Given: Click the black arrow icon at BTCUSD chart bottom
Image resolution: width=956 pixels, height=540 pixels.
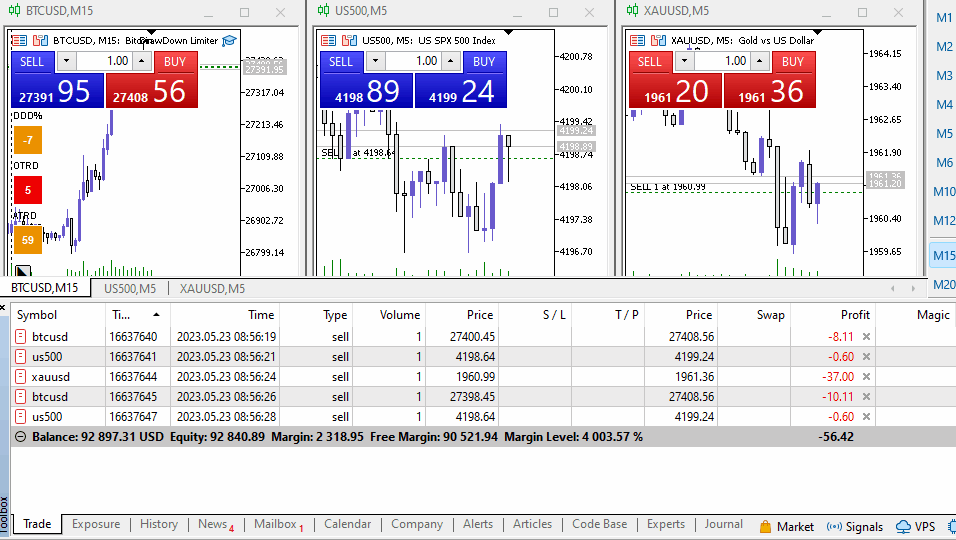Looking at the screenshot, I should (23, 271).
